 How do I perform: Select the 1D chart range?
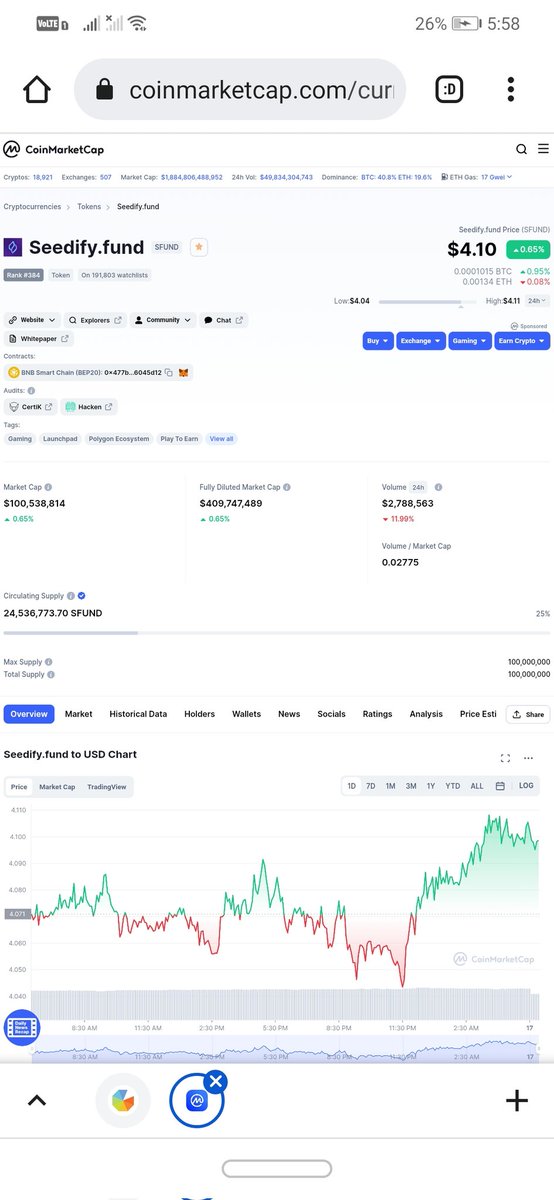[351, 786]
